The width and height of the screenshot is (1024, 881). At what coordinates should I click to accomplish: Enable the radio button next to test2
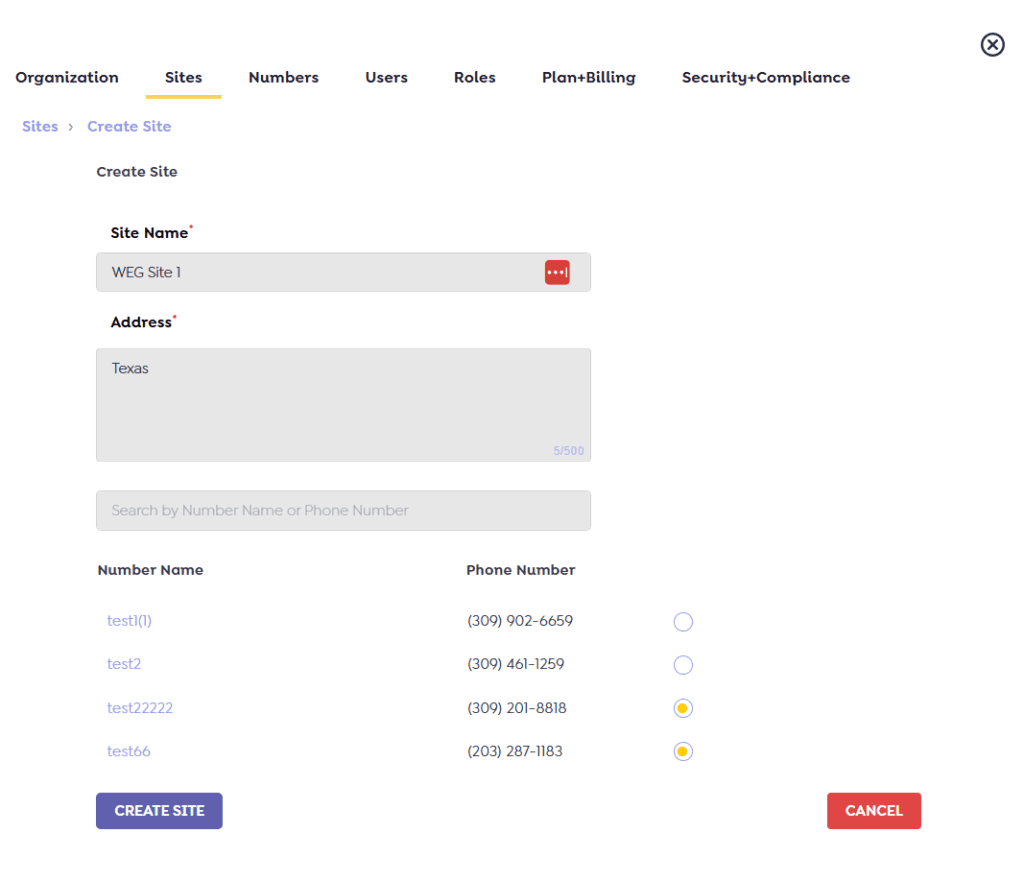pyautogui.click(x=683, y=664)
